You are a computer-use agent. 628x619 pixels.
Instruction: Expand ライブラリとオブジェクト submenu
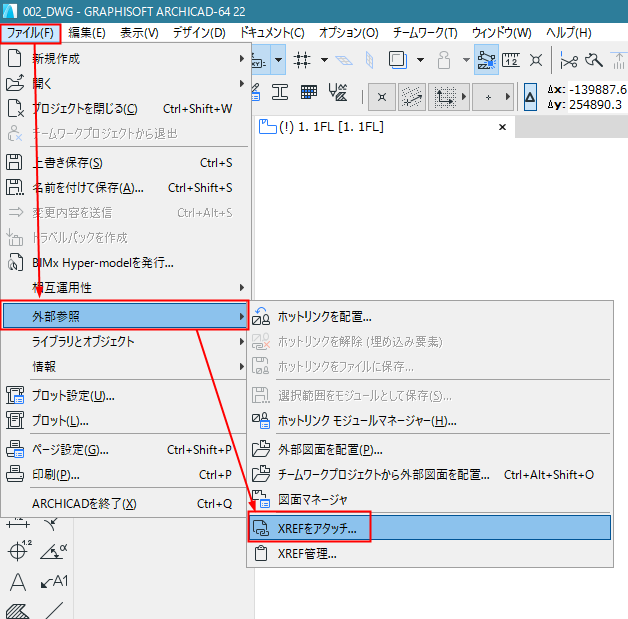coord(125,342)
